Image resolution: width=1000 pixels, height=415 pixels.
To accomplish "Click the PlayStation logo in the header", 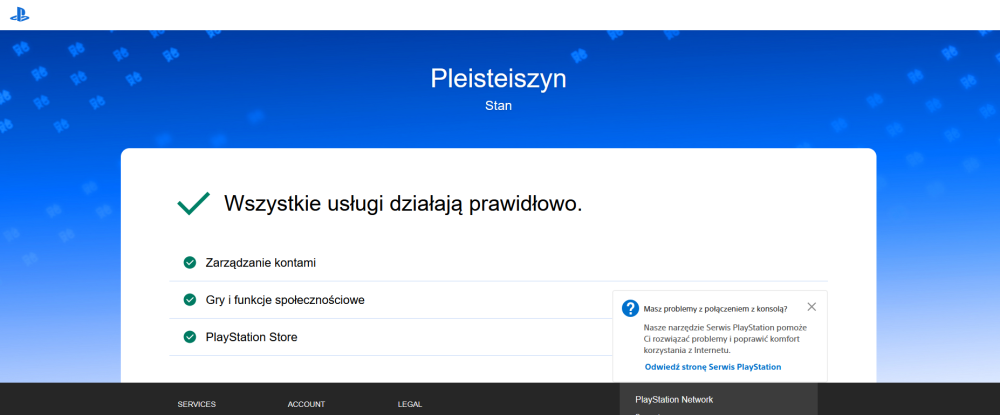I will click(17, 14).
